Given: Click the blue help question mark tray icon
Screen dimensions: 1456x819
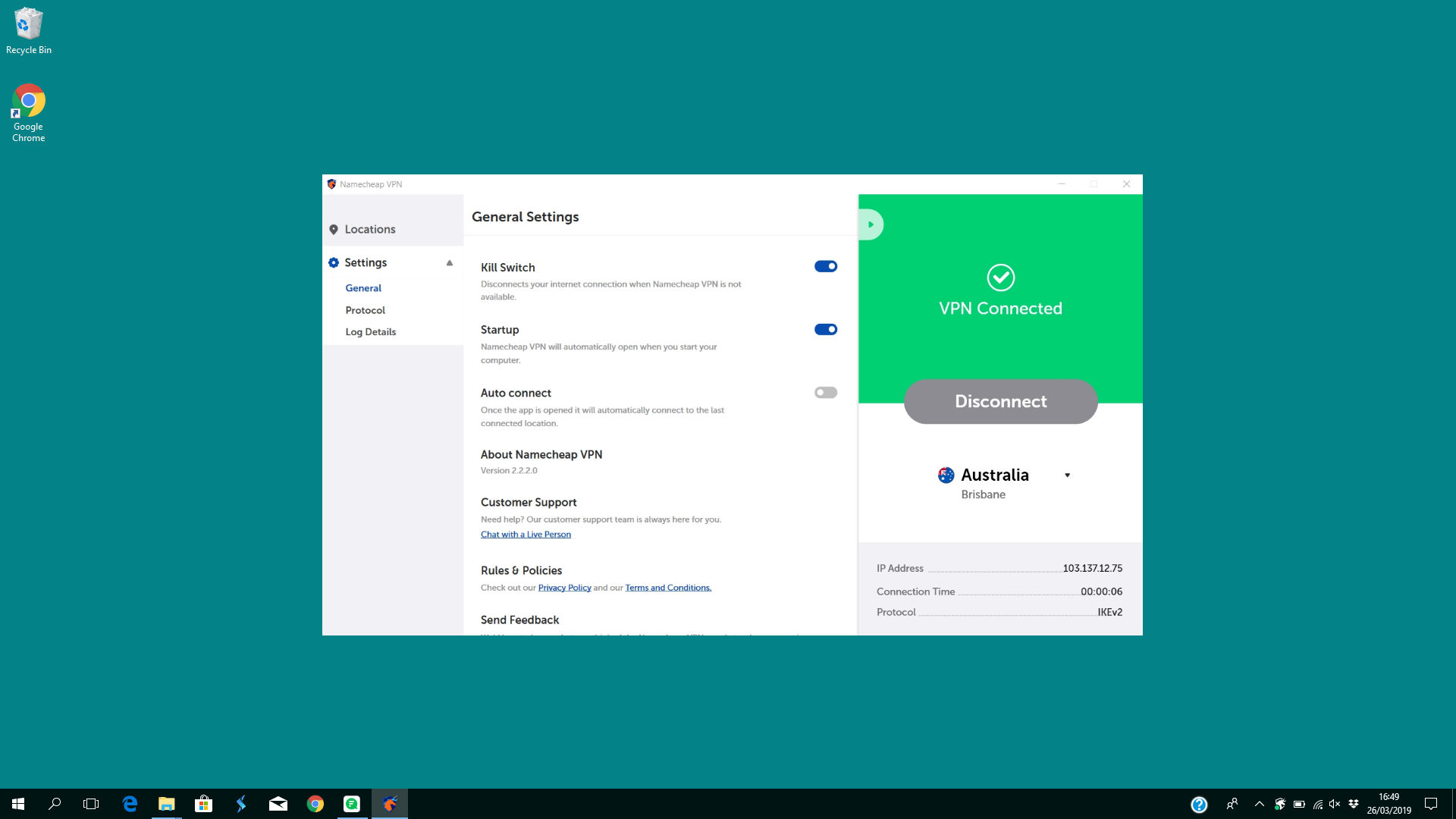Looking at the screenshot, I should tap(1198, 805).
